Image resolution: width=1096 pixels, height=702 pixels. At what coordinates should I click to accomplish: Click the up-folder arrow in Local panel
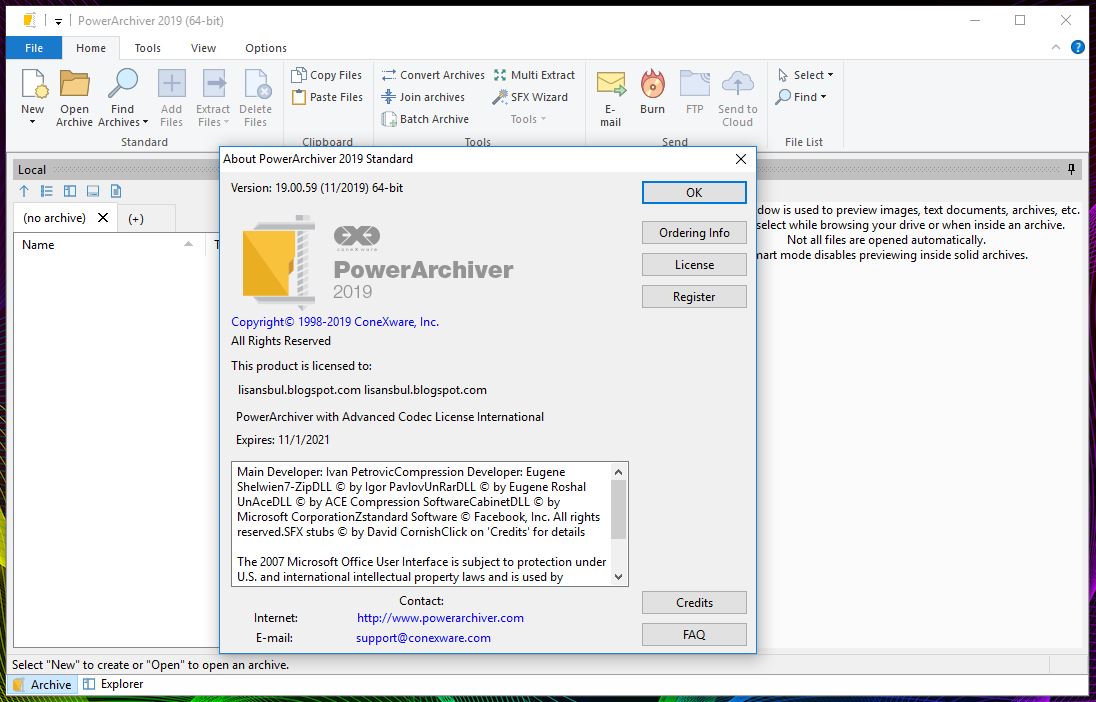point(24,191)
